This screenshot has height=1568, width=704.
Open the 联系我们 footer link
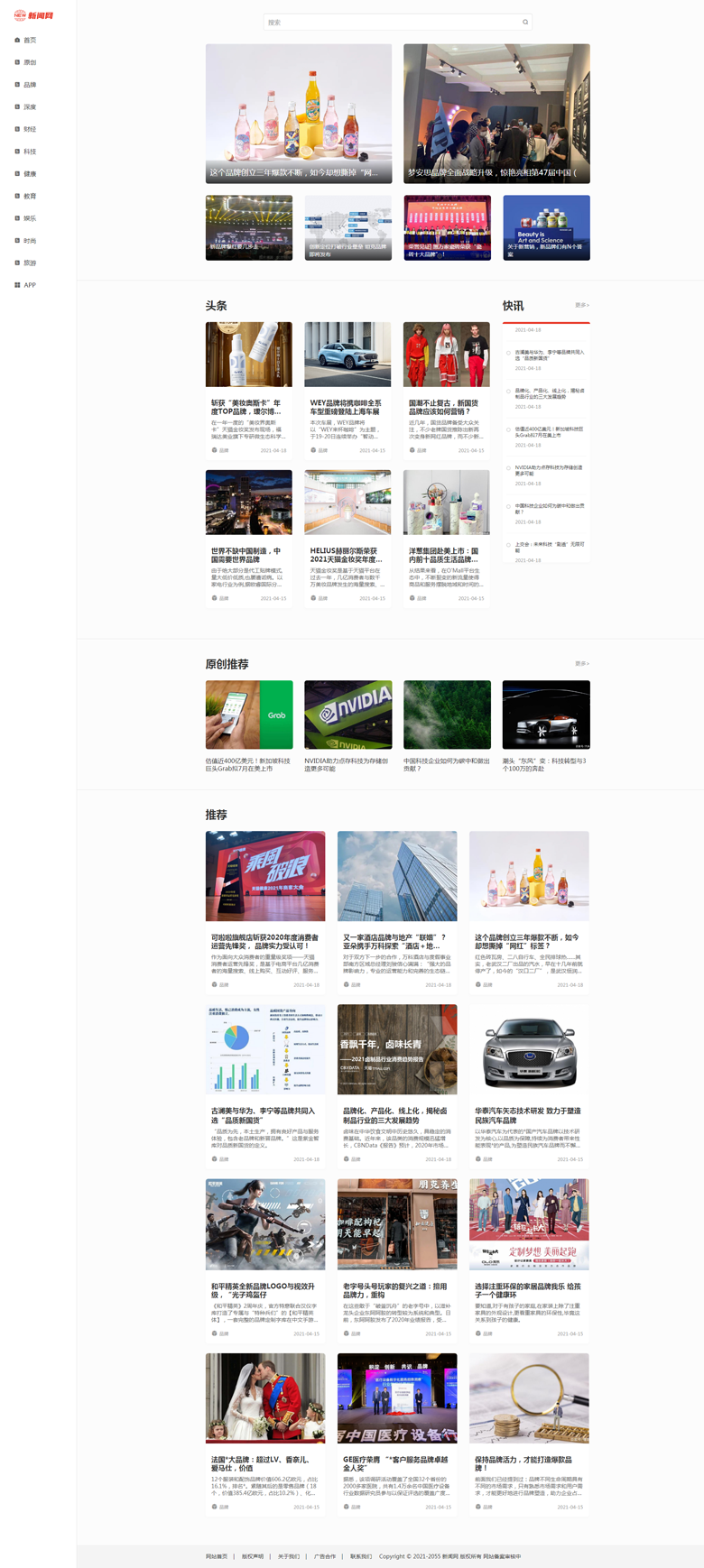point(360,1556)
